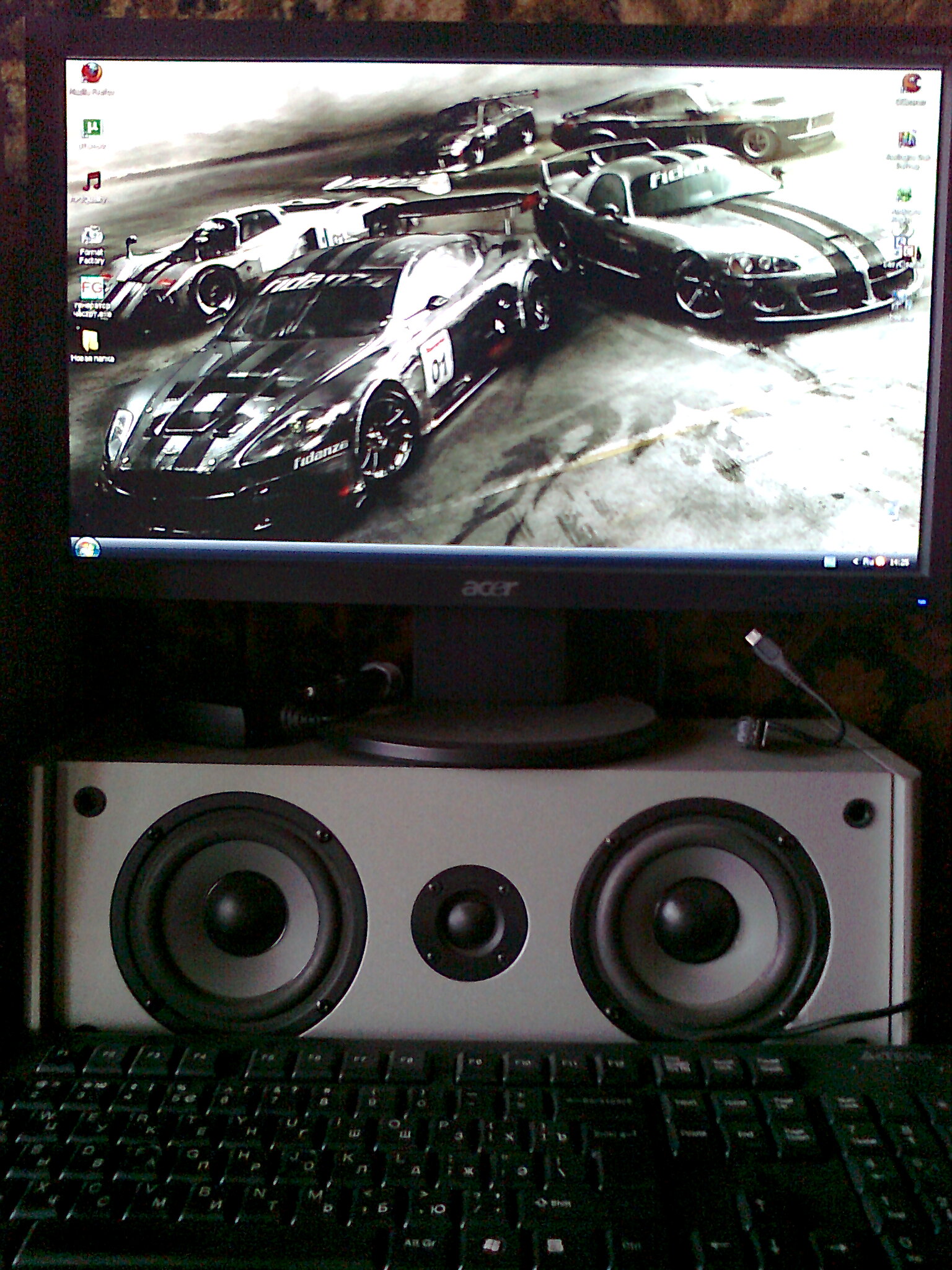The height and width of the screenshot is (1270, 952).
Task: Click the Windows Start orb
Action: pyautogui.click(x=87, y=548)
